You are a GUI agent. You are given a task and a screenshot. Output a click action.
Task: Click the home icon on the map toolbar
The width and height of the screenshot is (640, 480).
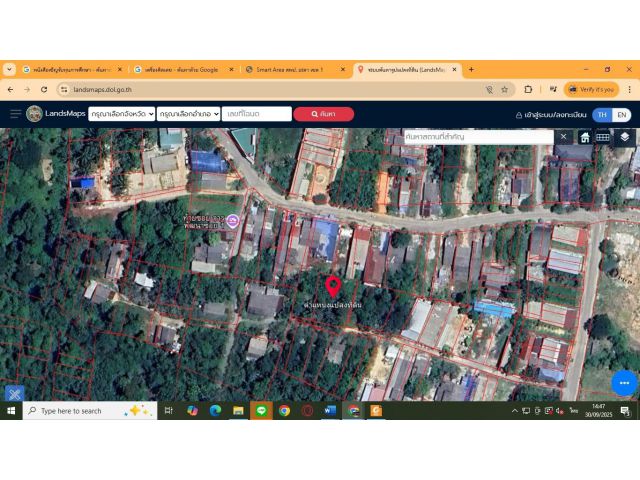pyautogui.click(x=585, y=137)
